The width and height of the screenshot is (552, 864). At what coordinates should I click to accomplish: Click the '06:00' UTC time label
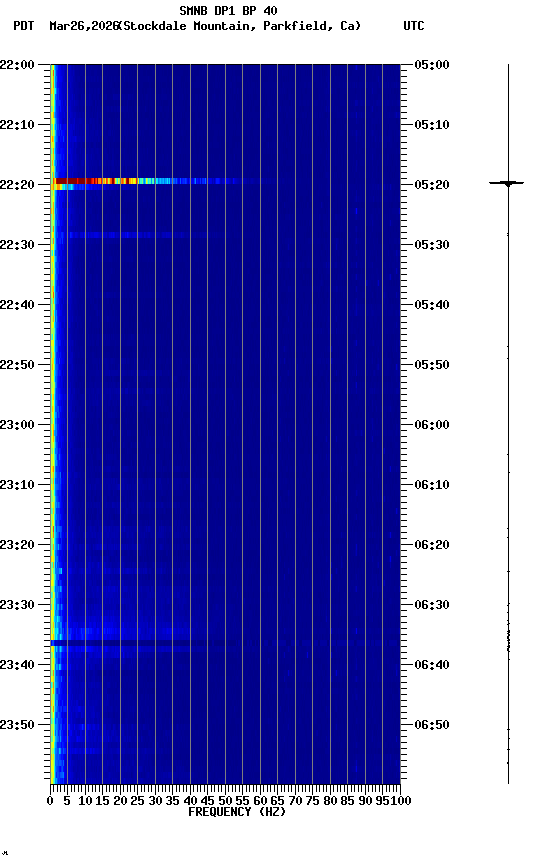[432, 425]
